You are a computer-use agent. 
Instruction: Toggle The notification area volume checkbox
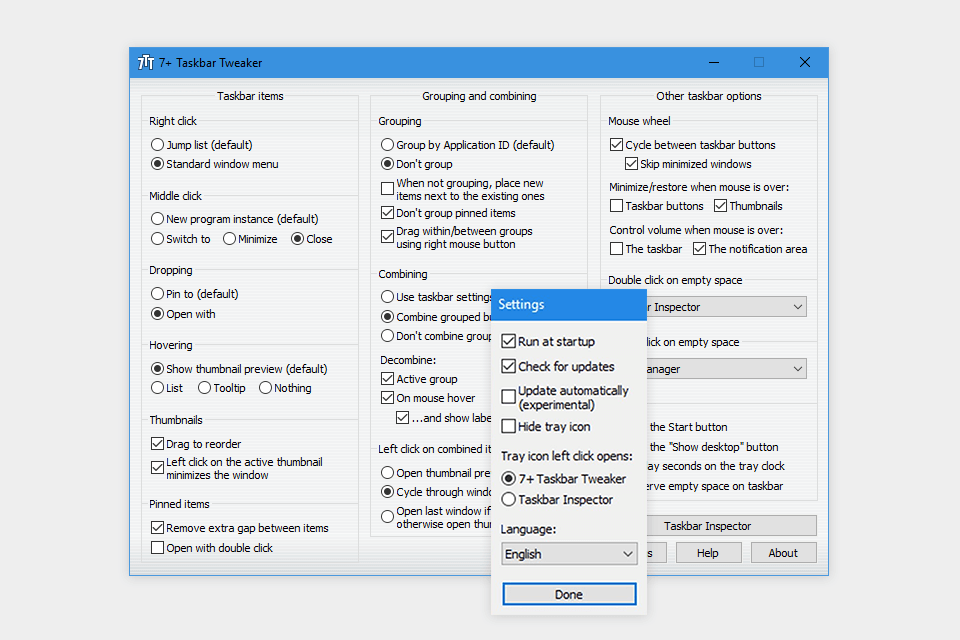point(699,249)
